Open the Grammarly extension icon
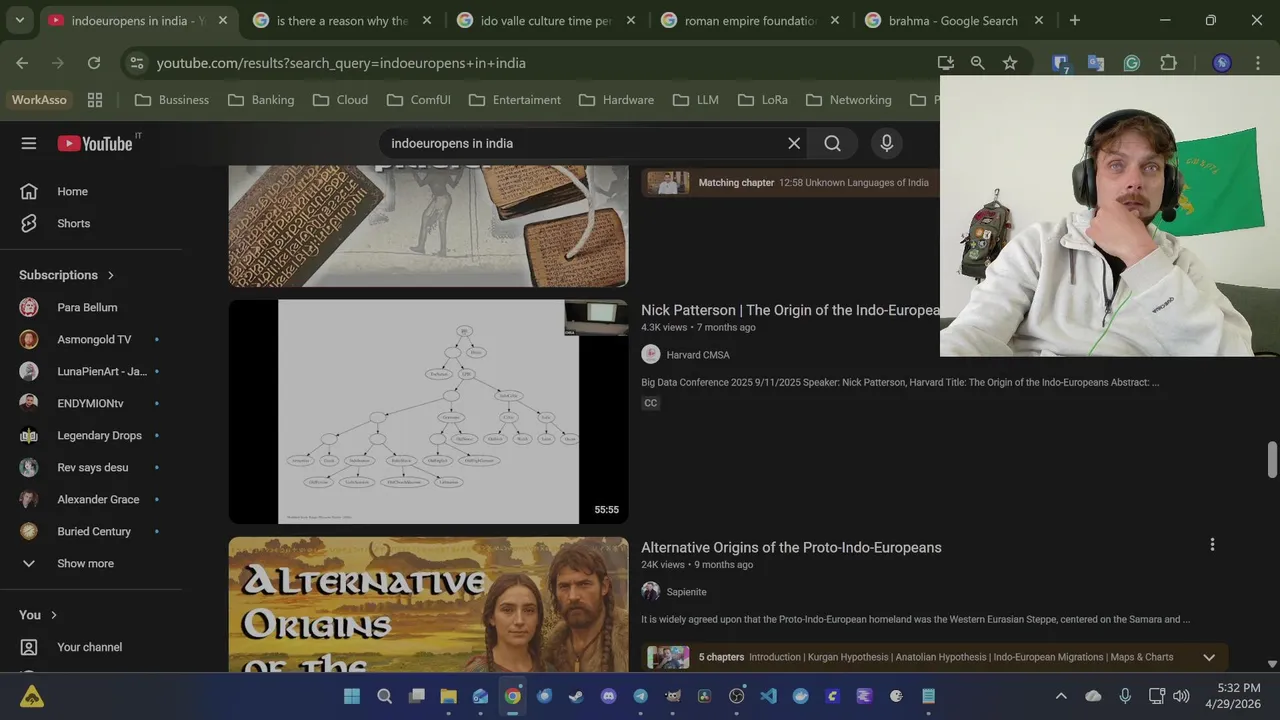The image size is (1280, 720). click(x=1132, y=63)
